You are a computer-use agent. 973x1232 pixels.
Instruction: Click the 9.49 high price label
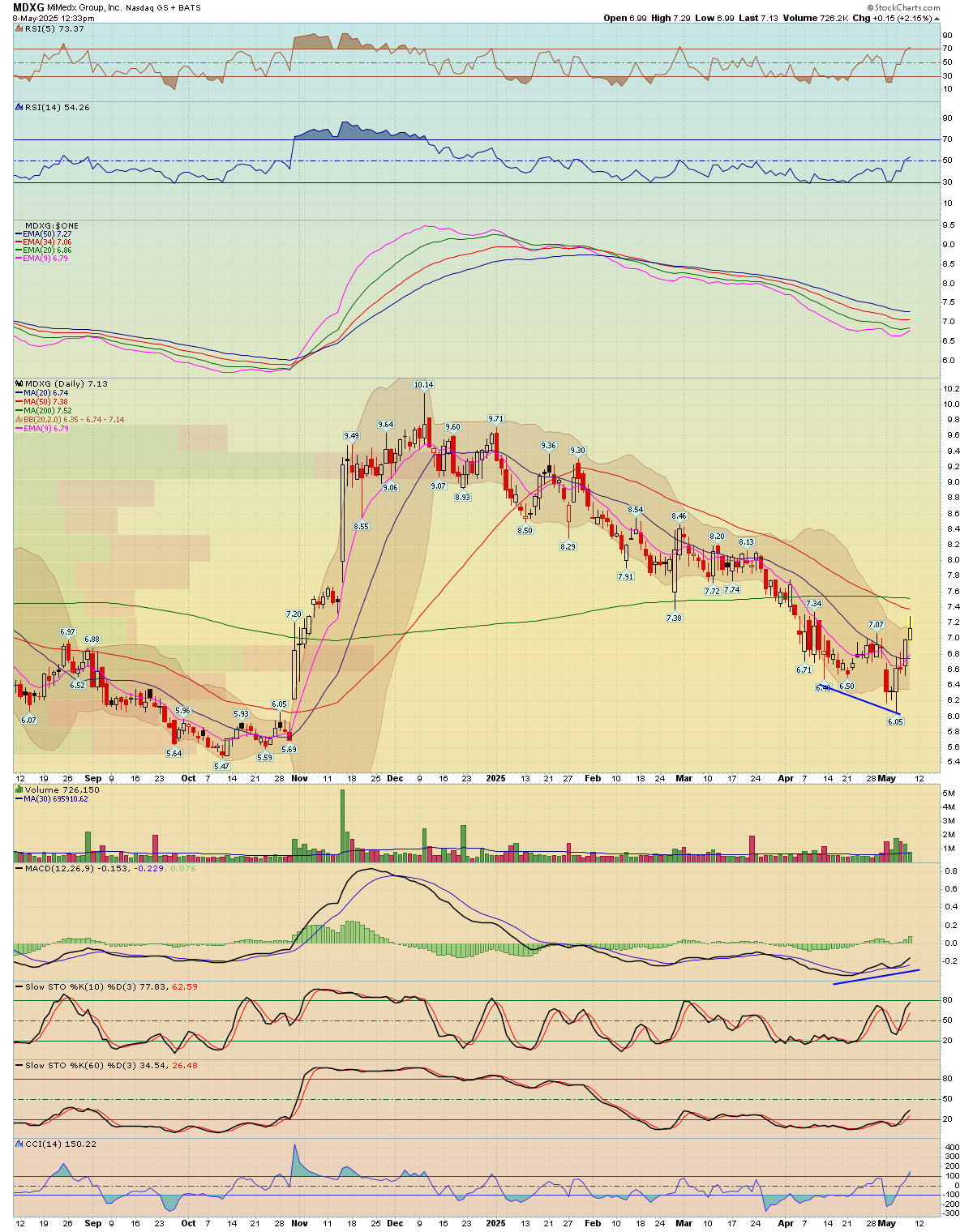[x=351, y=436]
